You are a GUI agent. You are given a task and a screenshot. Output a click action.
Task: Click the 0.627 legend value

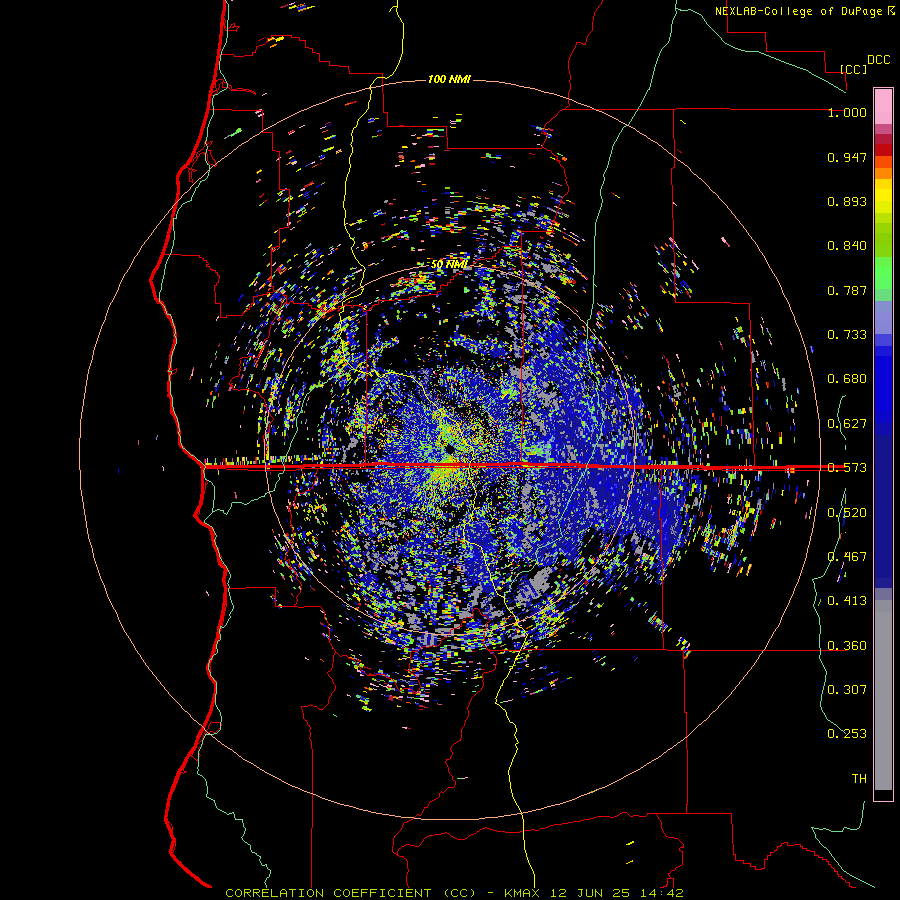point(847,424)
